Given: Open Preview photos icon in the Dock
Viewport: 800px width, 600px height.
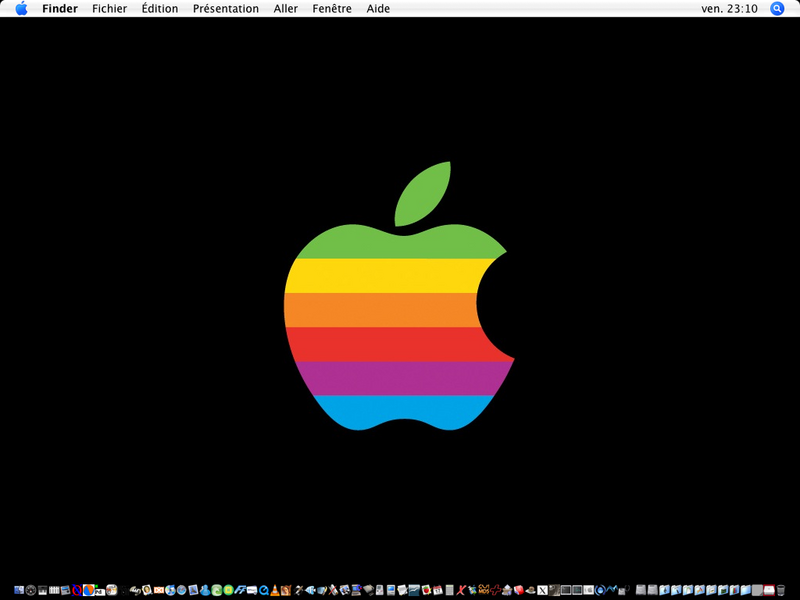Looking at the screenshot, I should point(345,590).
